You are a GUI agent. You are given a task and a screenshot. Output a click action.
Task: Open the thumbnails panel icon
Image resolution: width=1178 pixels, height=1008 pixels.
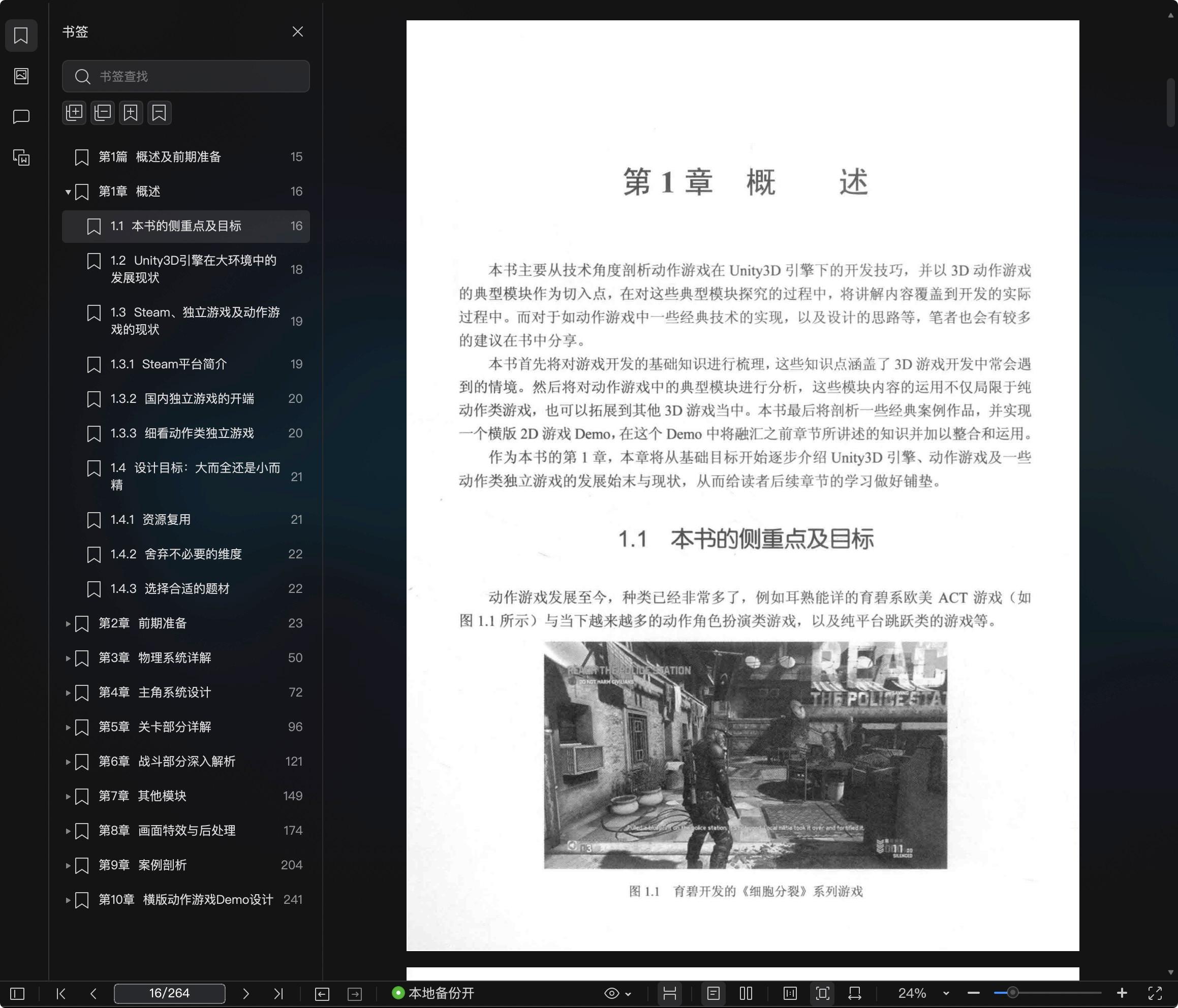pyautogui.click(x=21, y=76)
